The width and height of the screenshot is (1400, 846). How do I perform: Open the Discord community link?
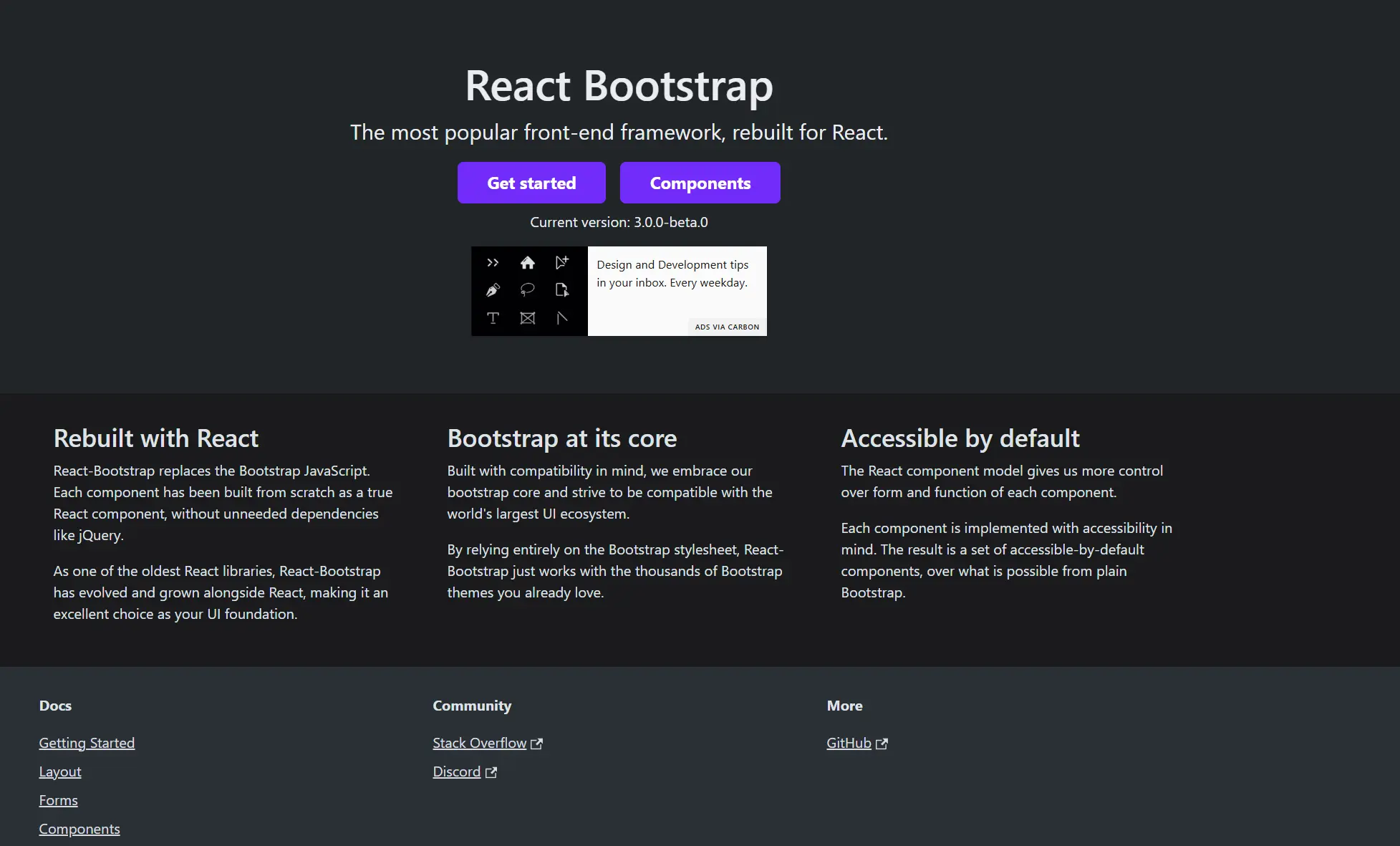(456, 772)
